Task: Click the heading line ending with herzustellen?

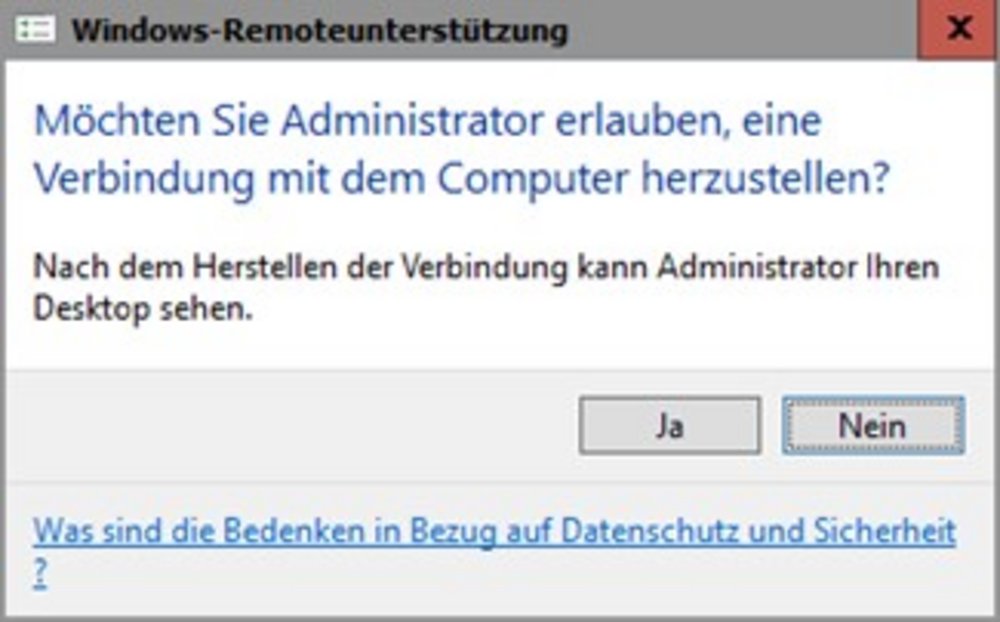Action: [461, 178]
